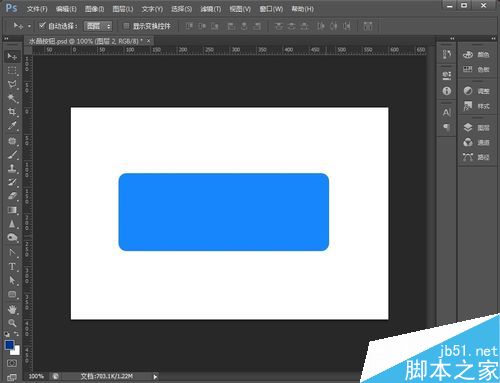Activate the Hand tool
The height and width of the screenshot is (383, 500).
pyautogui.click(x=12, y=309)
